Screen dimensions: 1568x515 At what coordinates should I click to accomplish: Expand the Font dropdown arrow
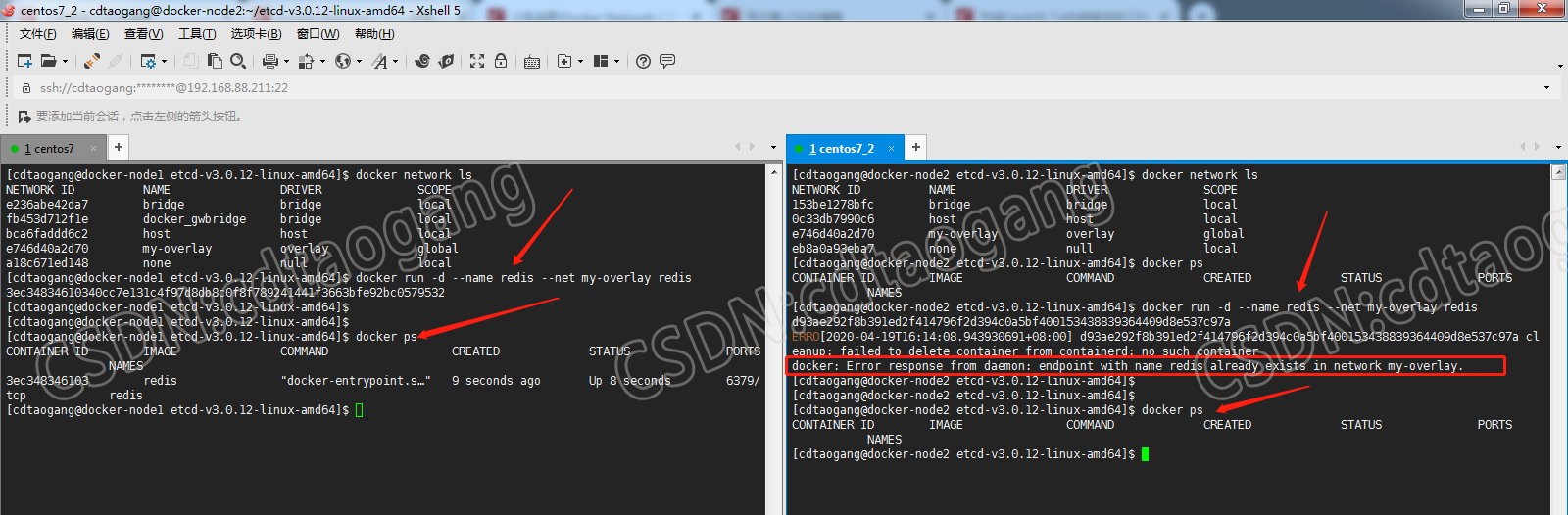tap(396, 61)
